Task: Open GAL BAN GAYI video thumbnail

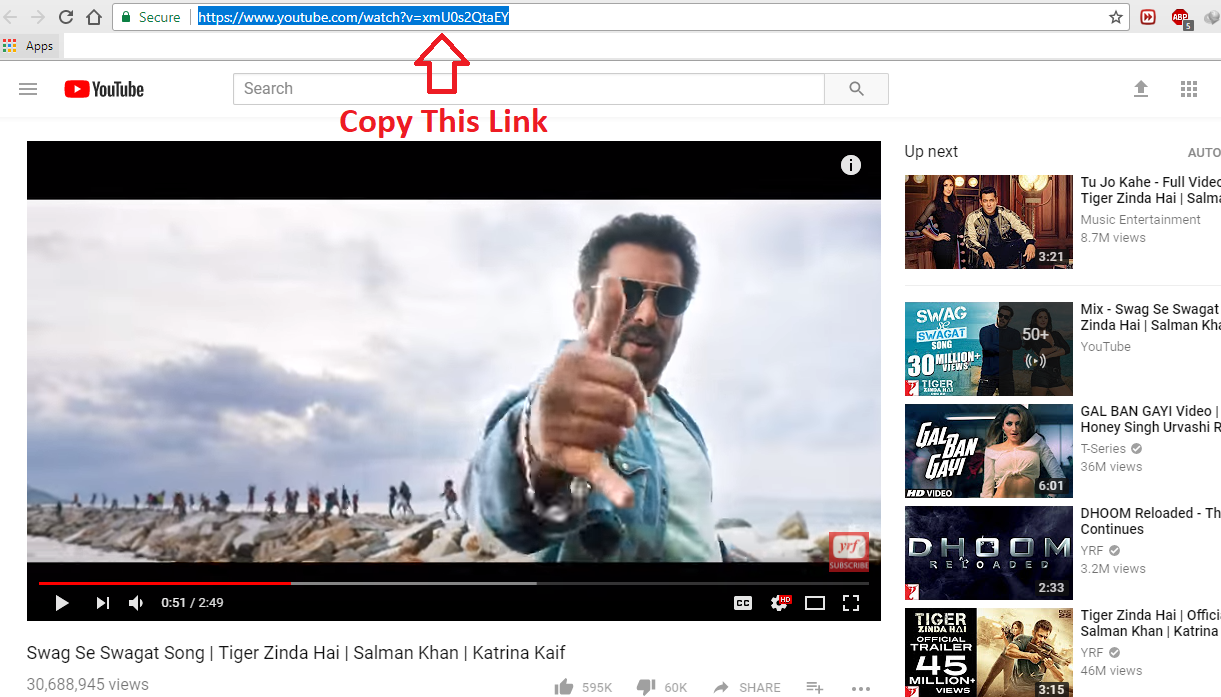Action: [x=989, y=451]
